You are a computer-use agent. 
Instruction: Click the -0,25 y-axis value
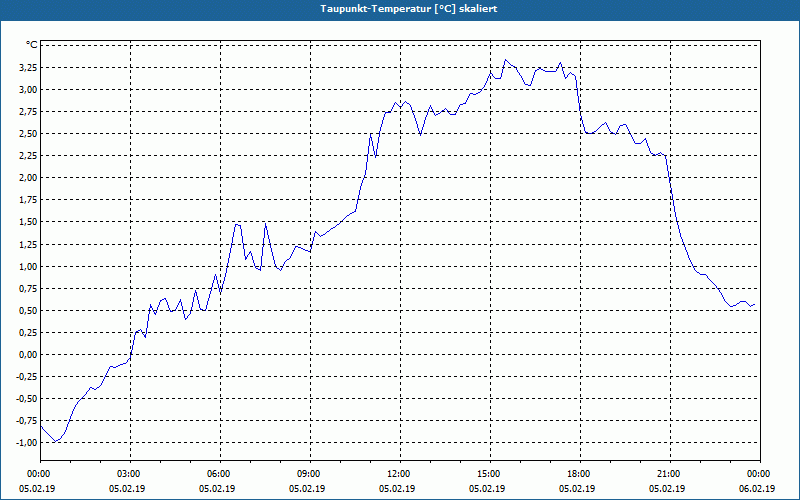coord(28,377)
